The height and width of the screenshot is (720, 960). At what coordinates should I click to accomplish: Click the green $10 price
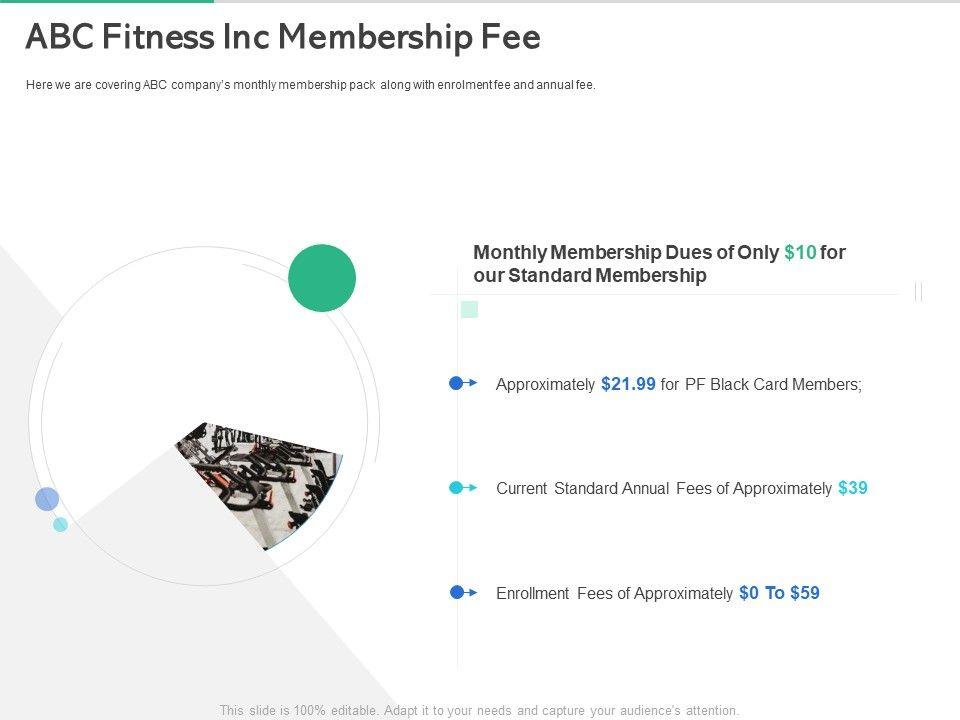pos(800,253)
